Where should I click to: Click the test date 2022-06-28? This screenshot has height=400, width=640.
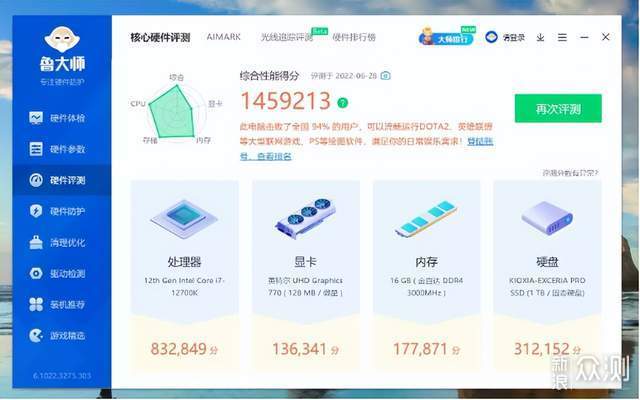coord(356,76)
